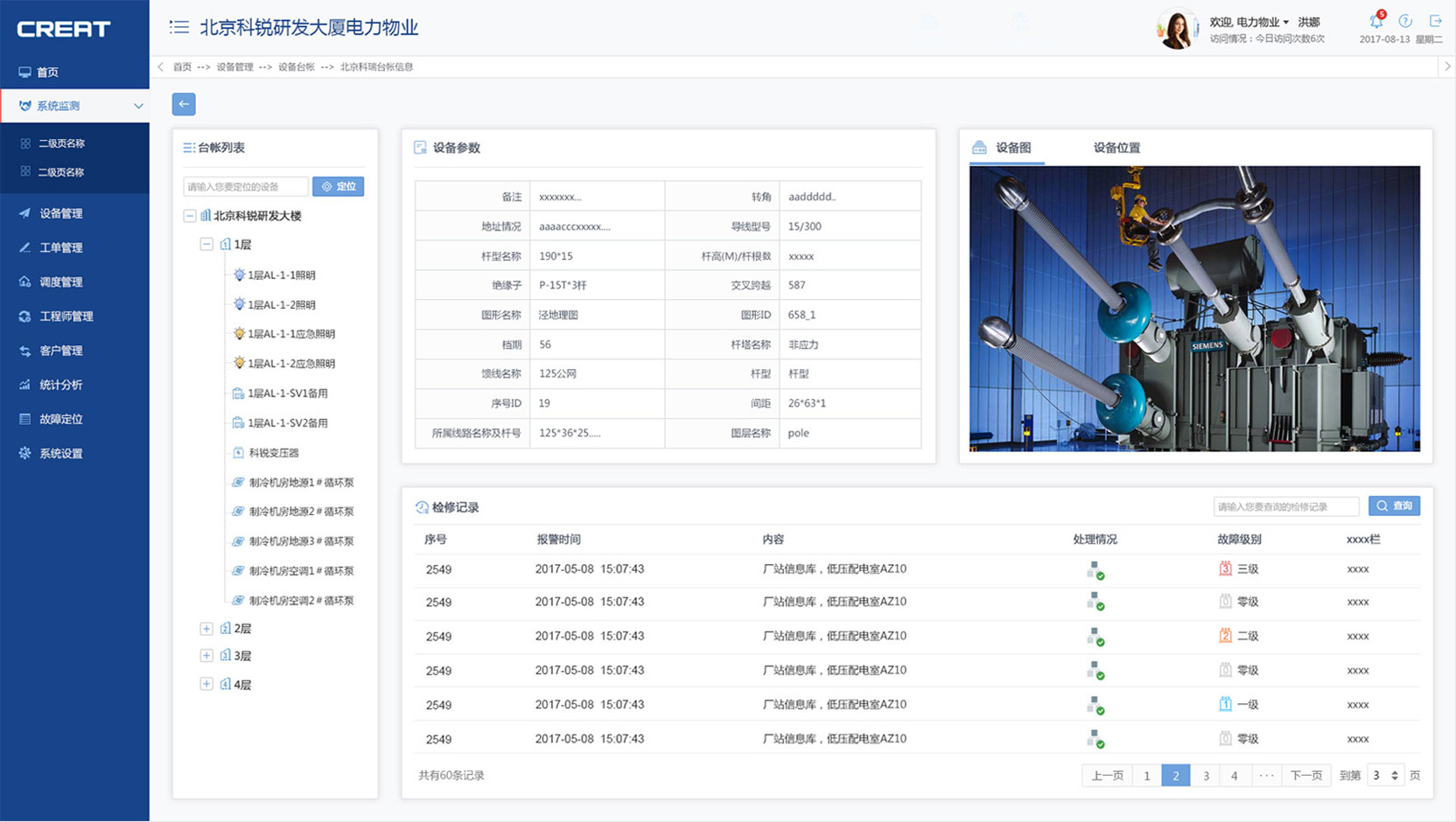Go to page 3 in pagination

1206,776
